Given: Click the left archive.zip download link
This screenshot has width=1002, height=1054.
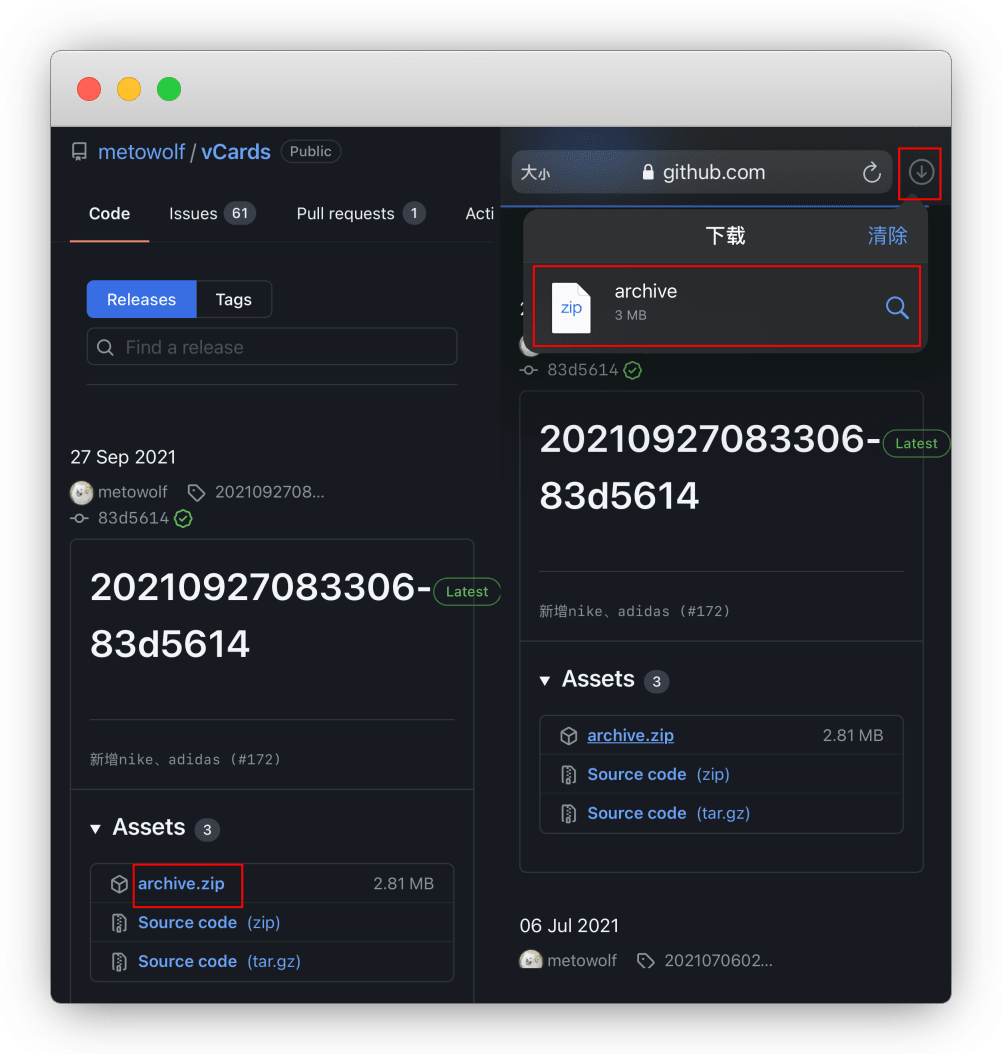Looking at the screenshot, I should (181, 884).
